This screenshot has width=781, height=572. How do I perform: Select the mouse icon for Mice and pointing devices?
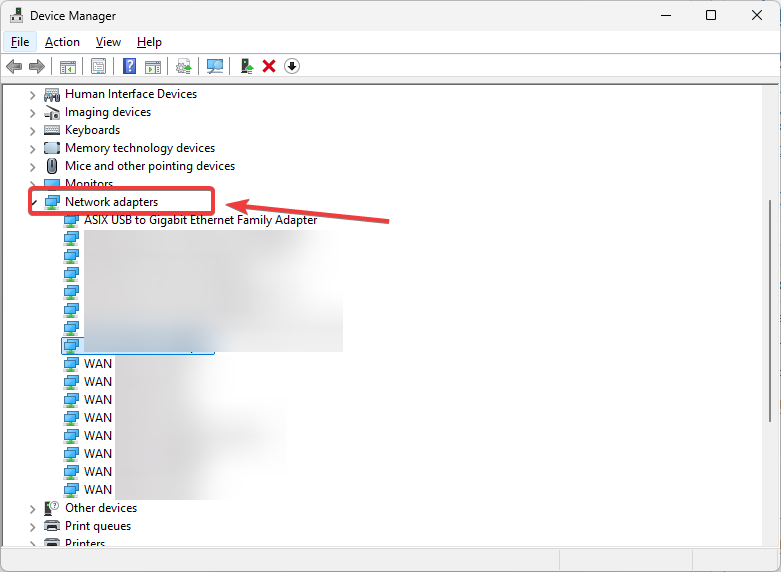52,166
